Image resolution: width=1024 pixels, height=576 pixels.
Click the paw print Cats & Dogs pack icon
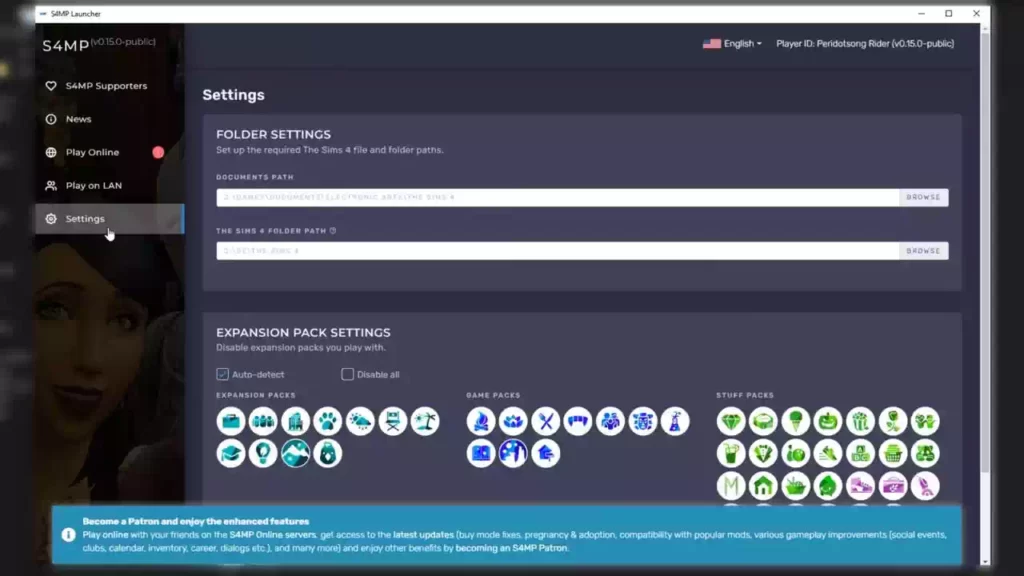pos(328,421)
